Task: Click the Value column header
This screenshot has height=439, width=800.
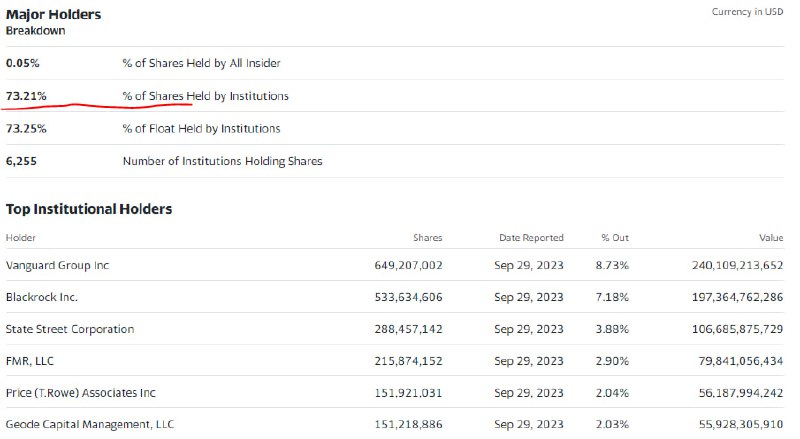Action: tap(771, 238)
